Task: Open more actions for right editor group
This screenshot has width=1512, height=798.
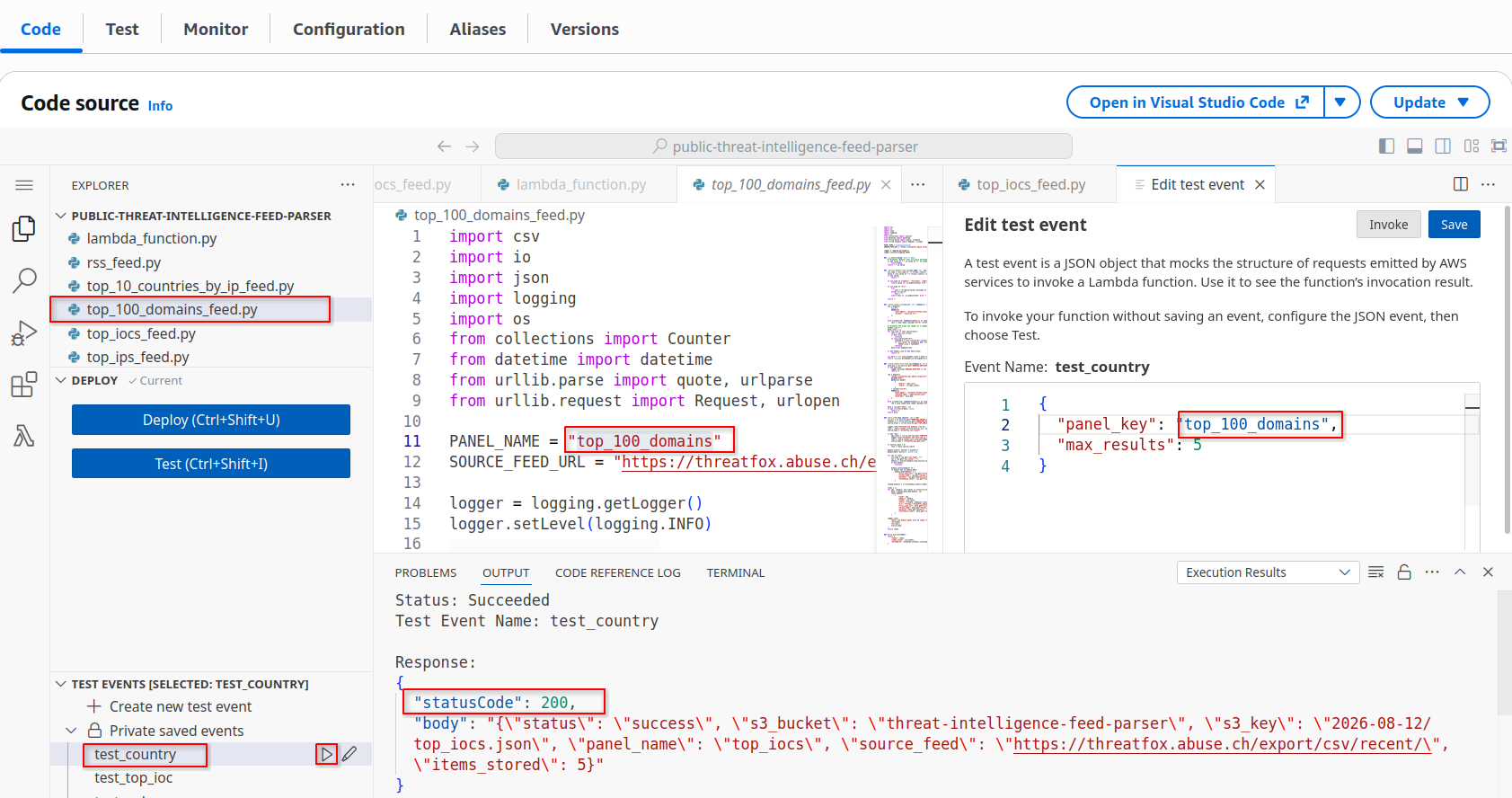Action: pos(1488,184)
